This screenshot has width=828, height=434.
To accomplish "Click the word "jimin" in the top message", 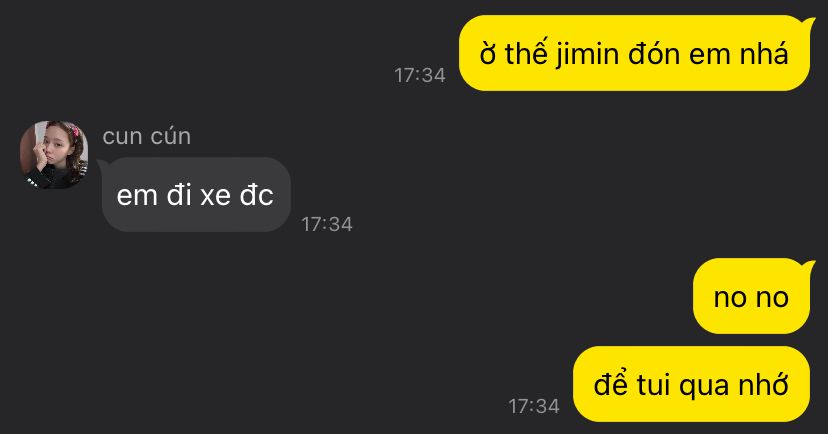I will [x=587, y=55].
